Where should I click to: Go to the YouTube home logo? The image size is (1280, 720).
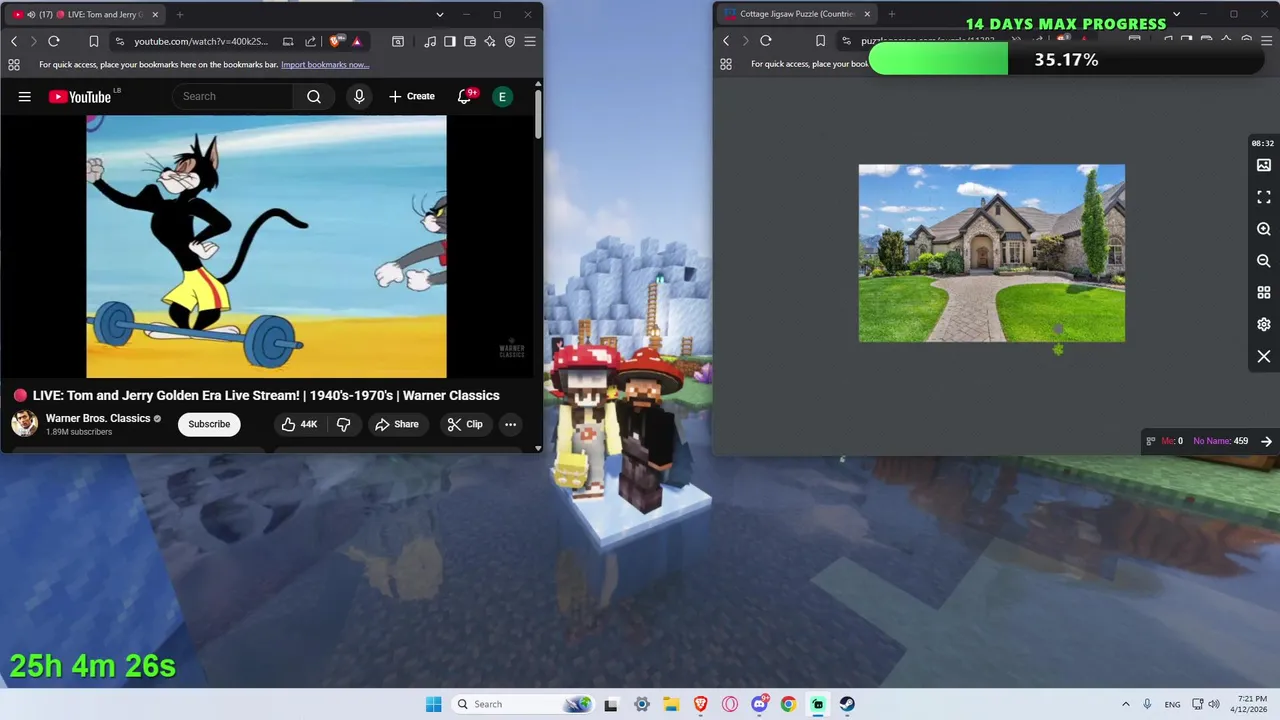pos(80,96)
